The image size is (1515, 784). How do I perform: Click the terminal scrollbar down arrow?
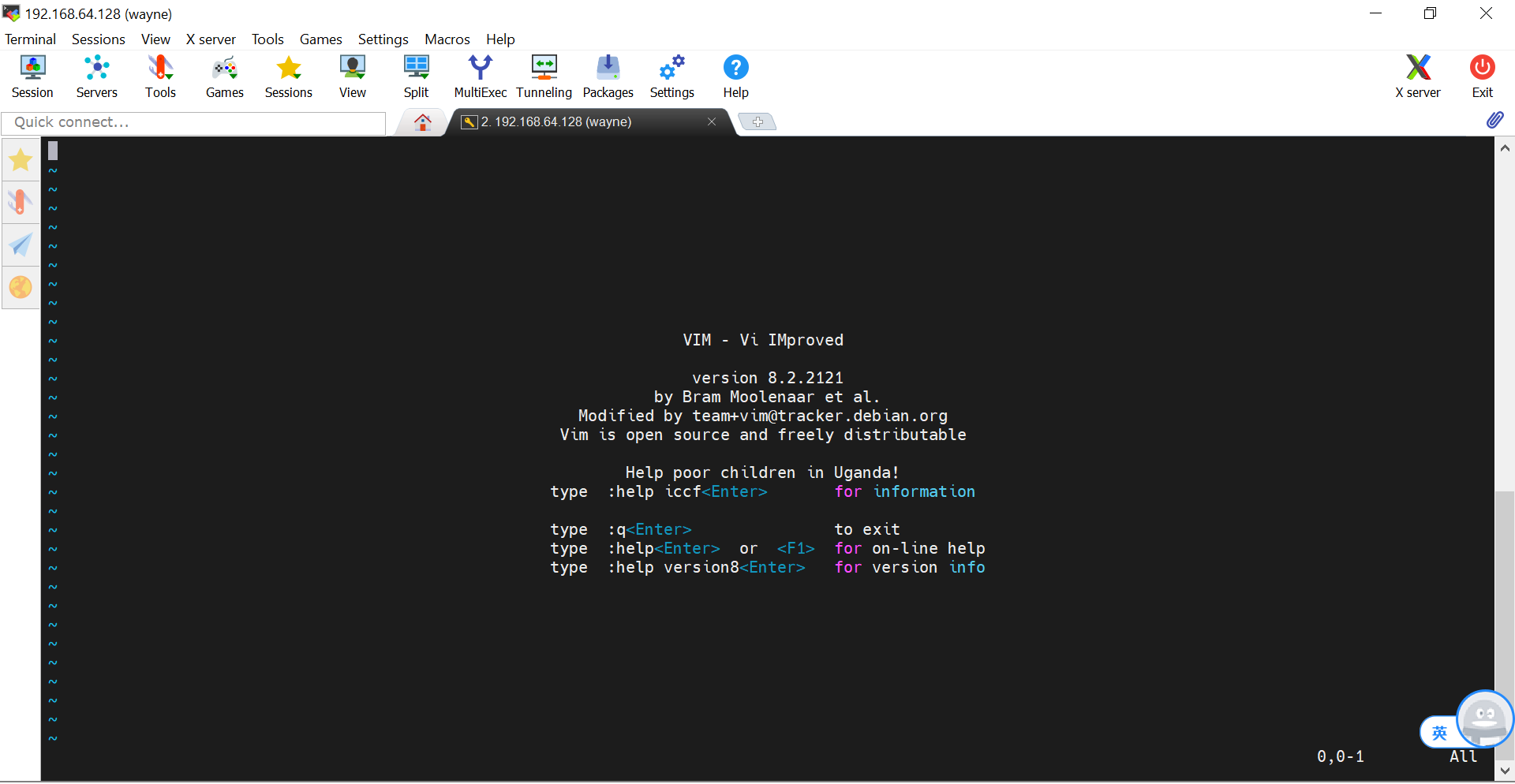pos(1505,771)
